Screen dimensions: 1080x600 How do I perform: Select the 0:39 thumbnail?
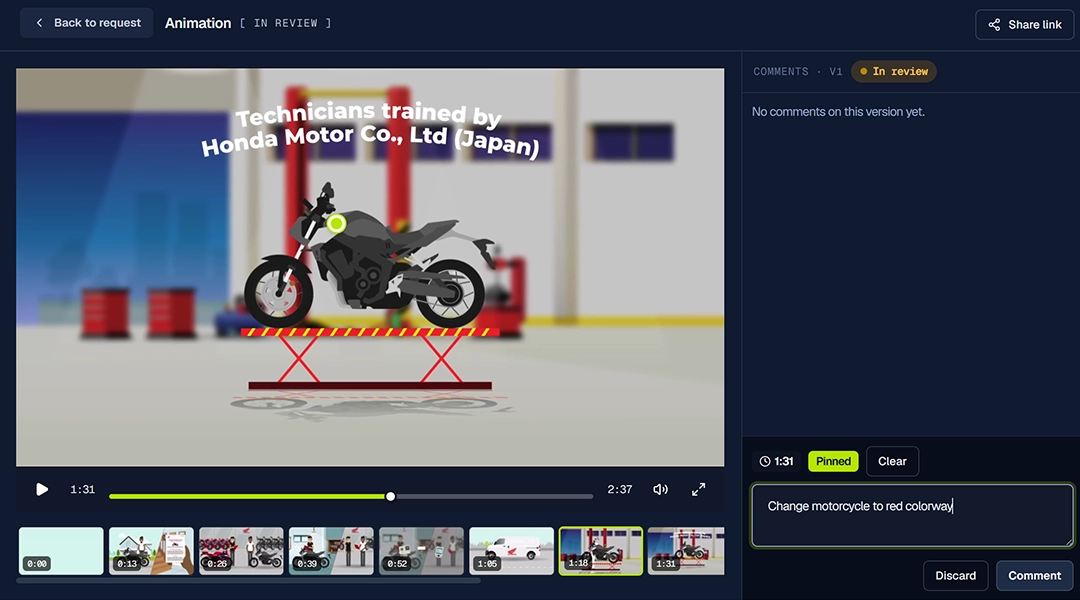331,550
